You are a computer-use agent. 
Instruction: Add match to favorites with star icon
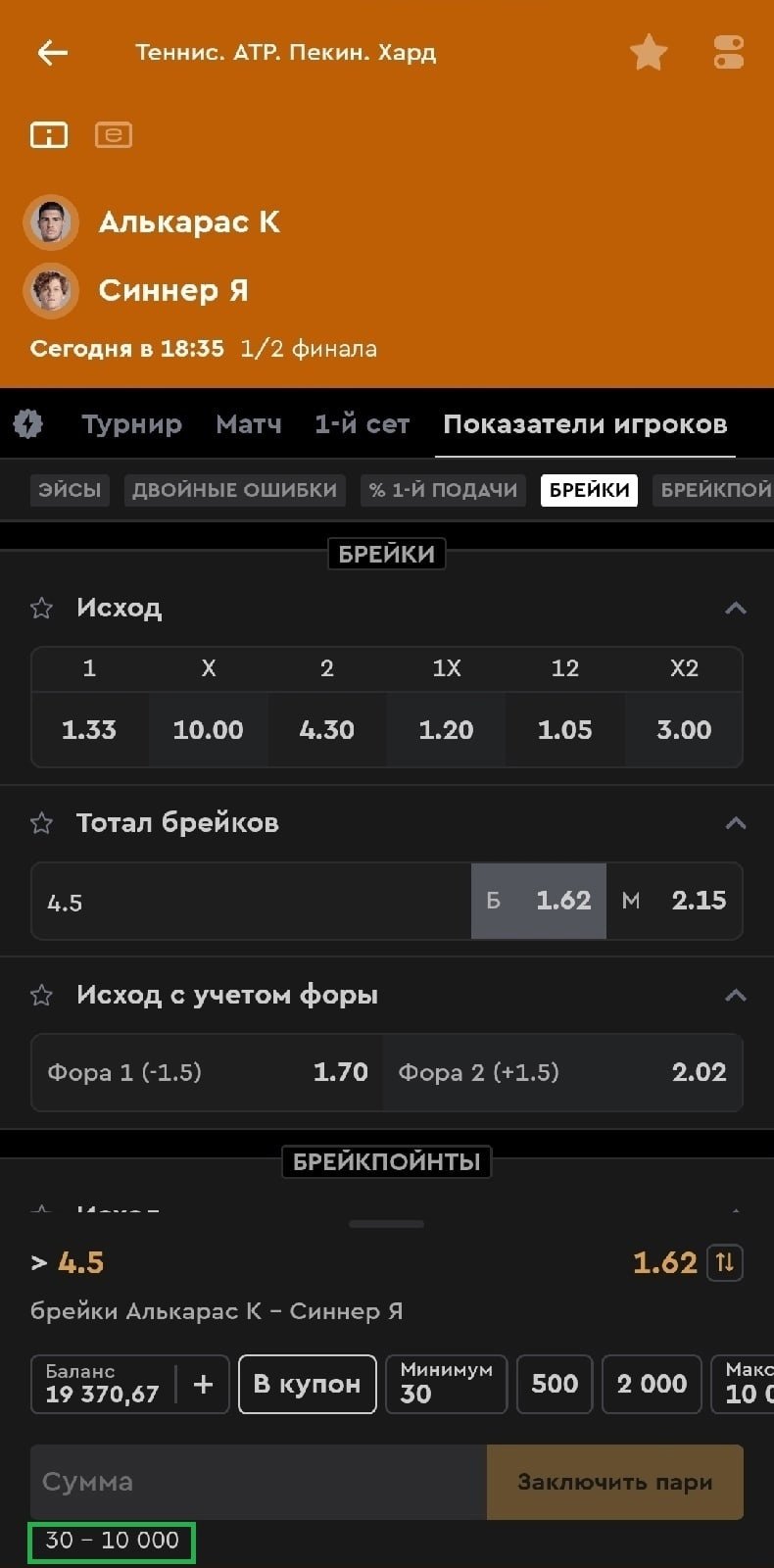click(649, 53)
